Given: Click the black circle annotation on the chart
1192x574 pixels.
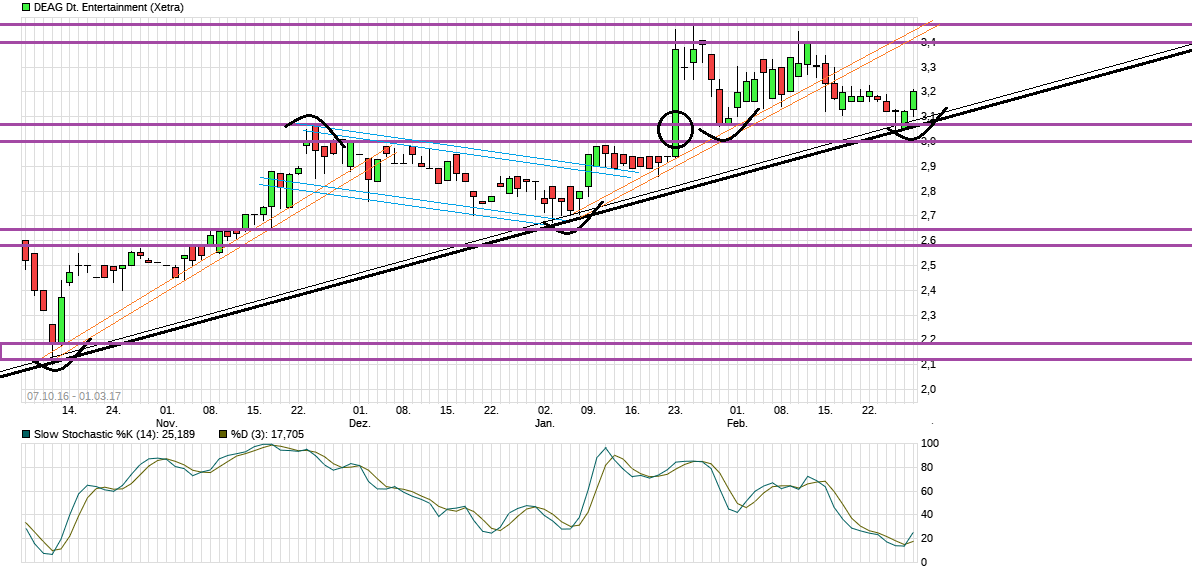Looking at the screenshot, I should [x=675, y=128].
